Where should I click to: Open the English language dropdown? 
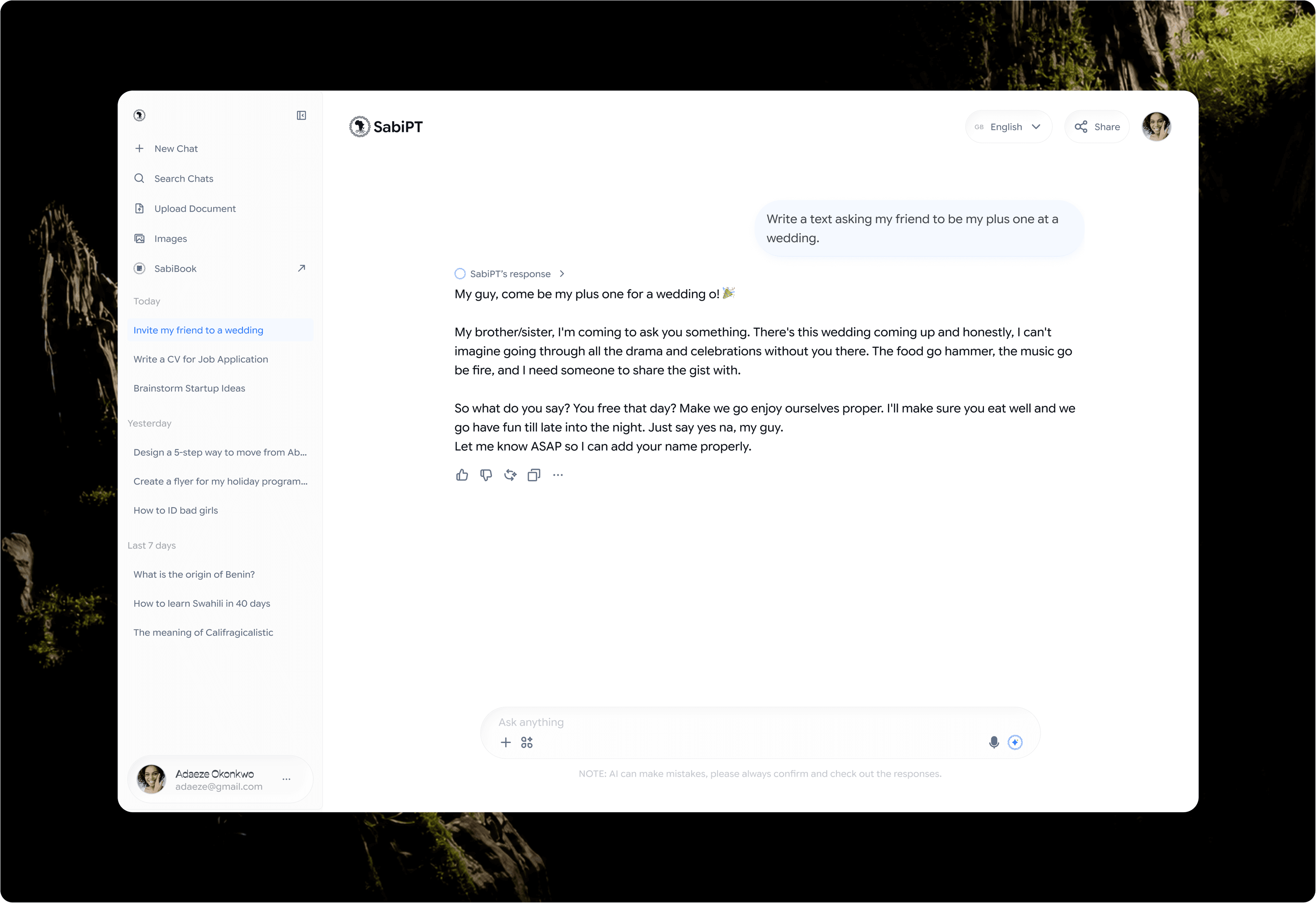1009,127
